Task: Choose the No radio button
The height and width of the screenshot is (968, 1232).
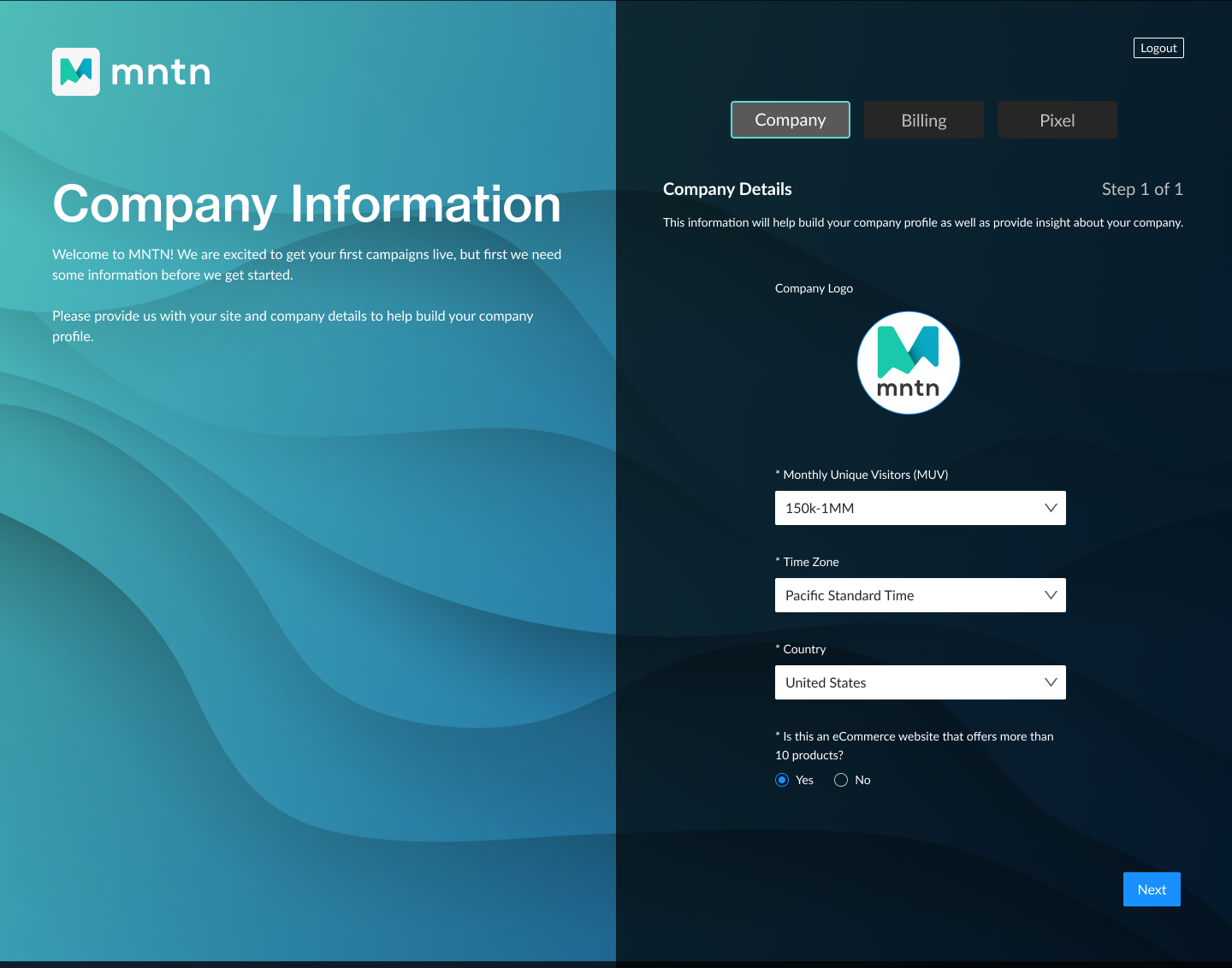Action: 841,780
